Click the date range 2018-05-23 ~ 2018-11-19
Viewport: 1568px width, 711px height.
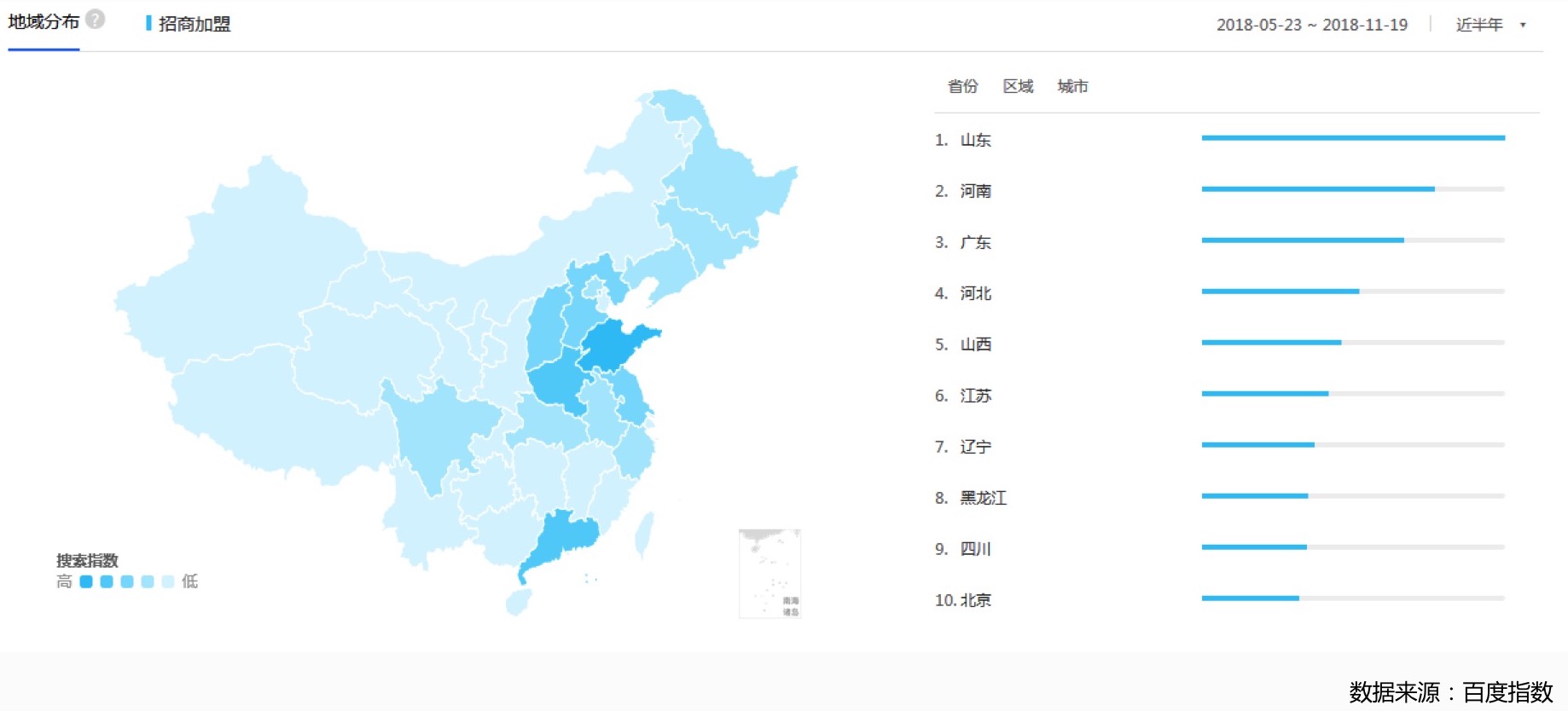coord(1311,25)
